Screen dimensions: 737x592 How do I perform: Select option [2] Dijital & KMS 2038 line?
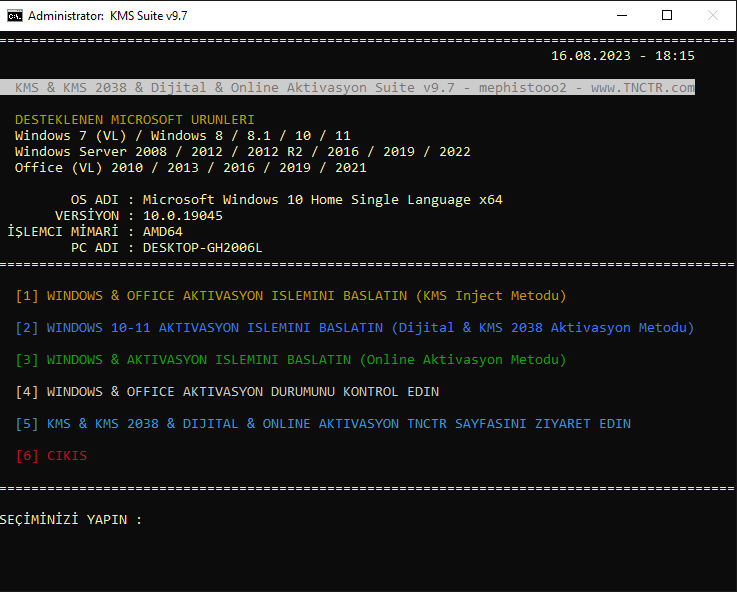355,328
